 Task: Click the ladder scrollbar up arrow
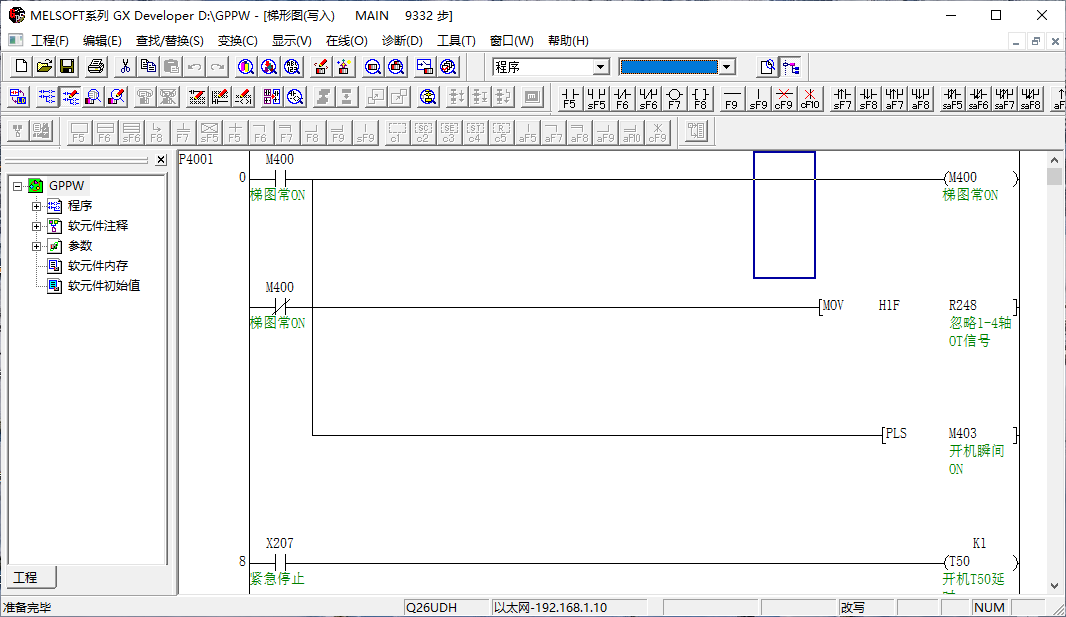(x=1054, y=160)
